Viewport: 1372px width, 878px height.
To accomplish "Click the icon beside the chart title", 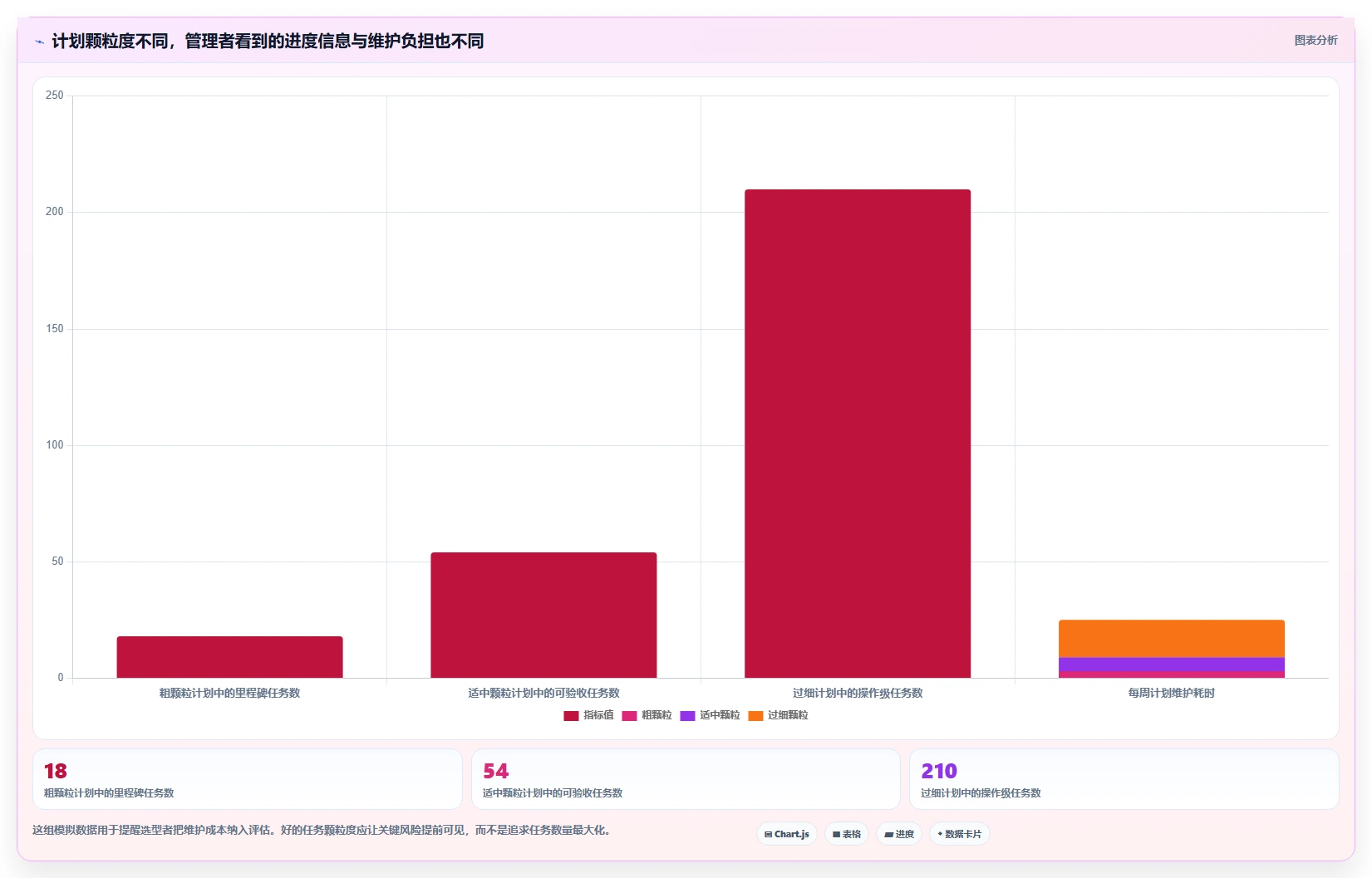I will [39, 42].
